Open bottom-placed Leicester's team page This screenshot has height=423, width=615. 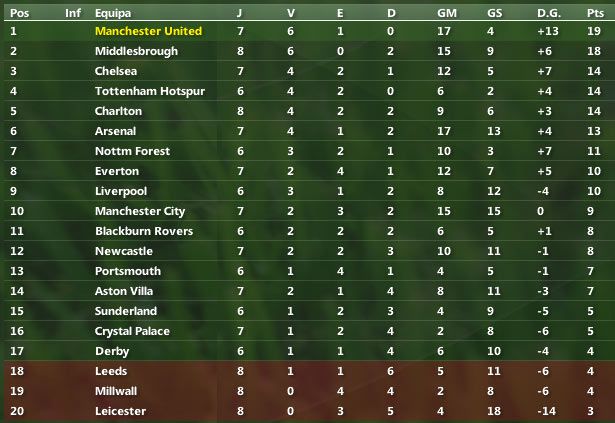point(120,411)
